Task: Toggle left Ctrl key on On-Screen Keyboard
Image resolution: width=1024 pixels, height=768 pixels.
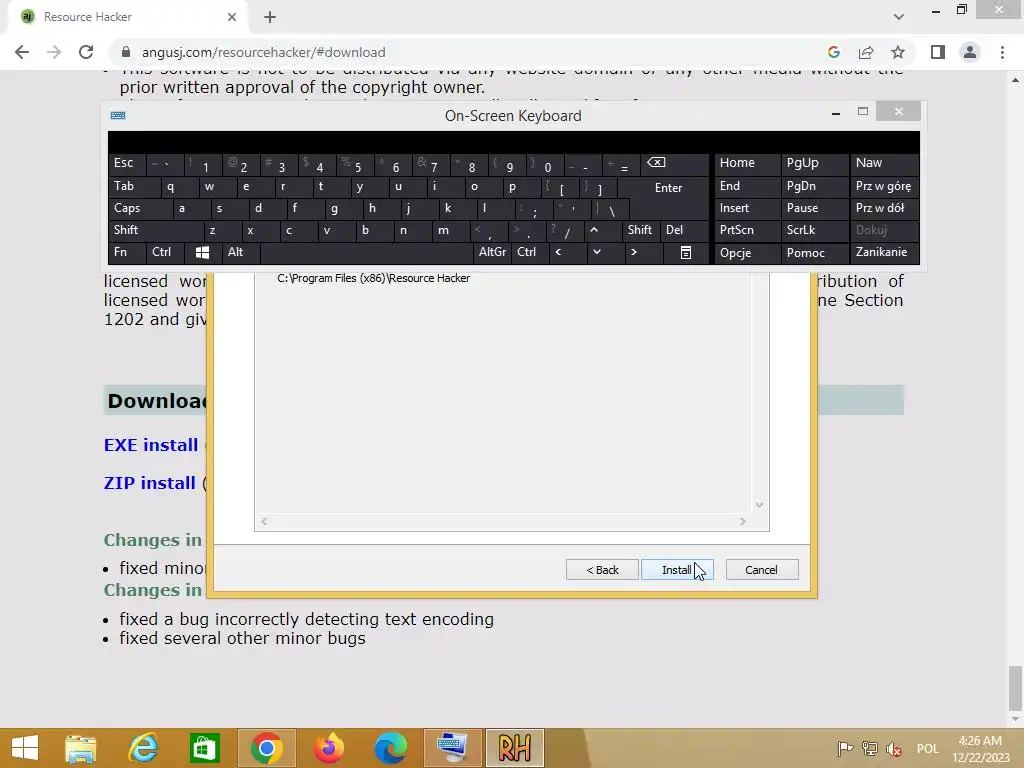Action: point(166,252)
